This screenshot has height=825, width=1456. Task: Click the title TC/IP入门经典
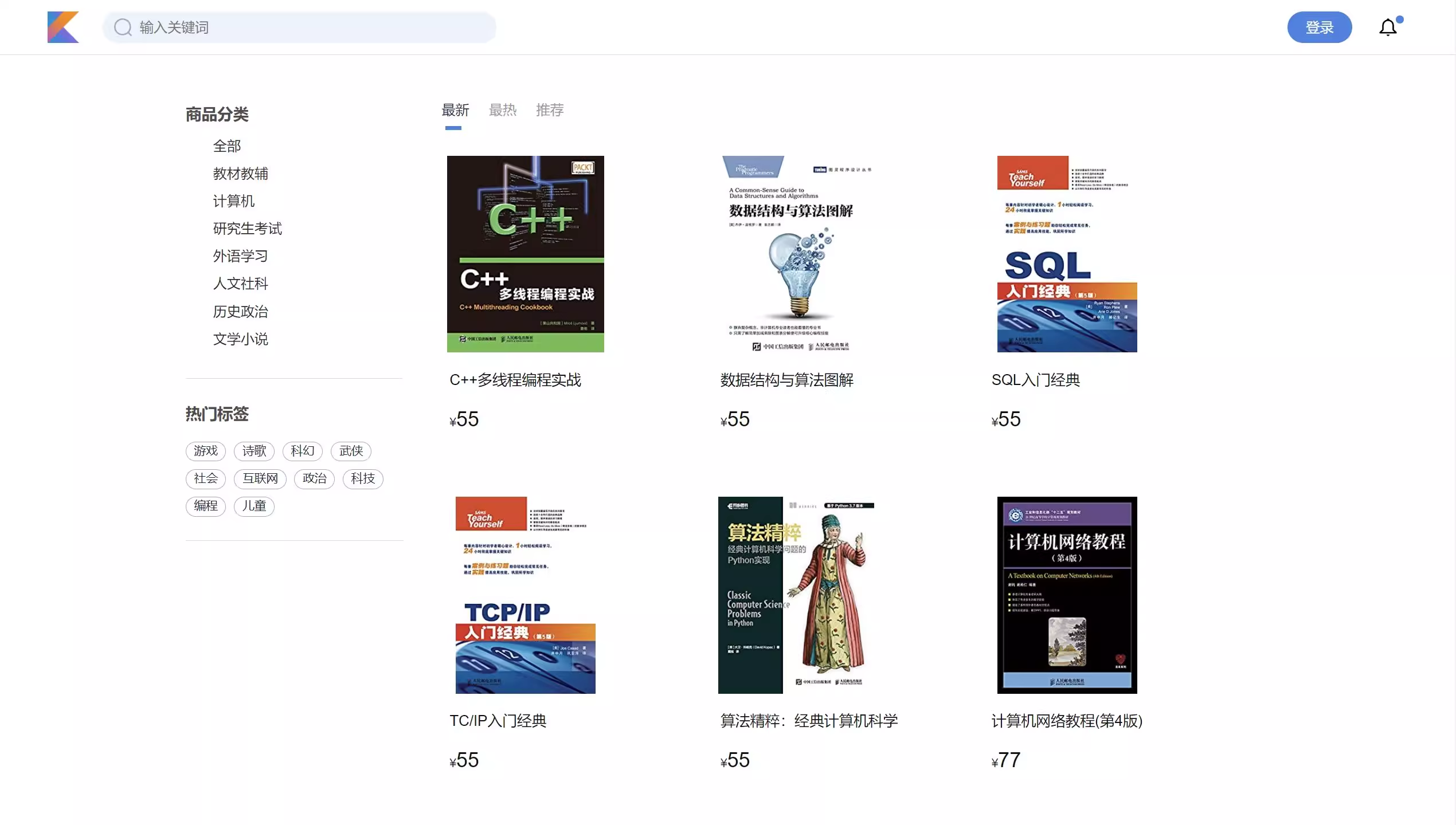[x=498, y=721]
